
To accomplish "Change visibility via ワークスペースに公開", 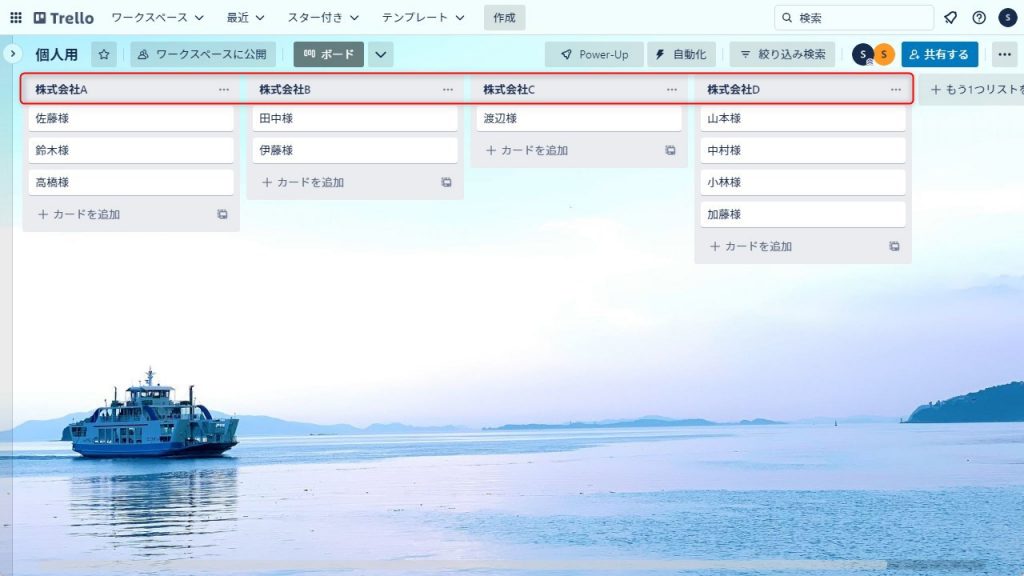I will 202,55.
